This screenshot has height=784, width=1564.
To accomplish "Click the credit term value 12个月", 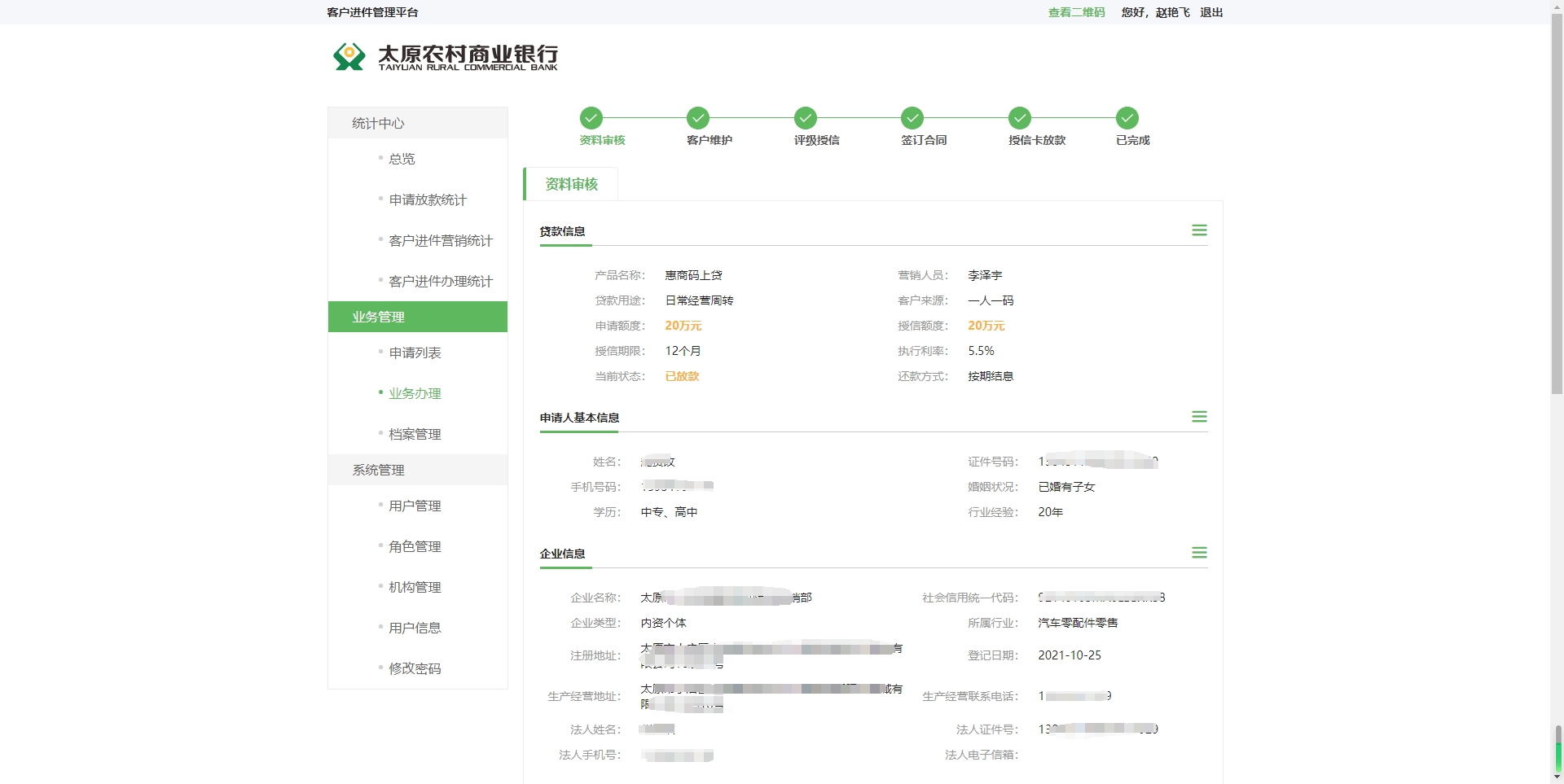I will click(x=683, y=351).
